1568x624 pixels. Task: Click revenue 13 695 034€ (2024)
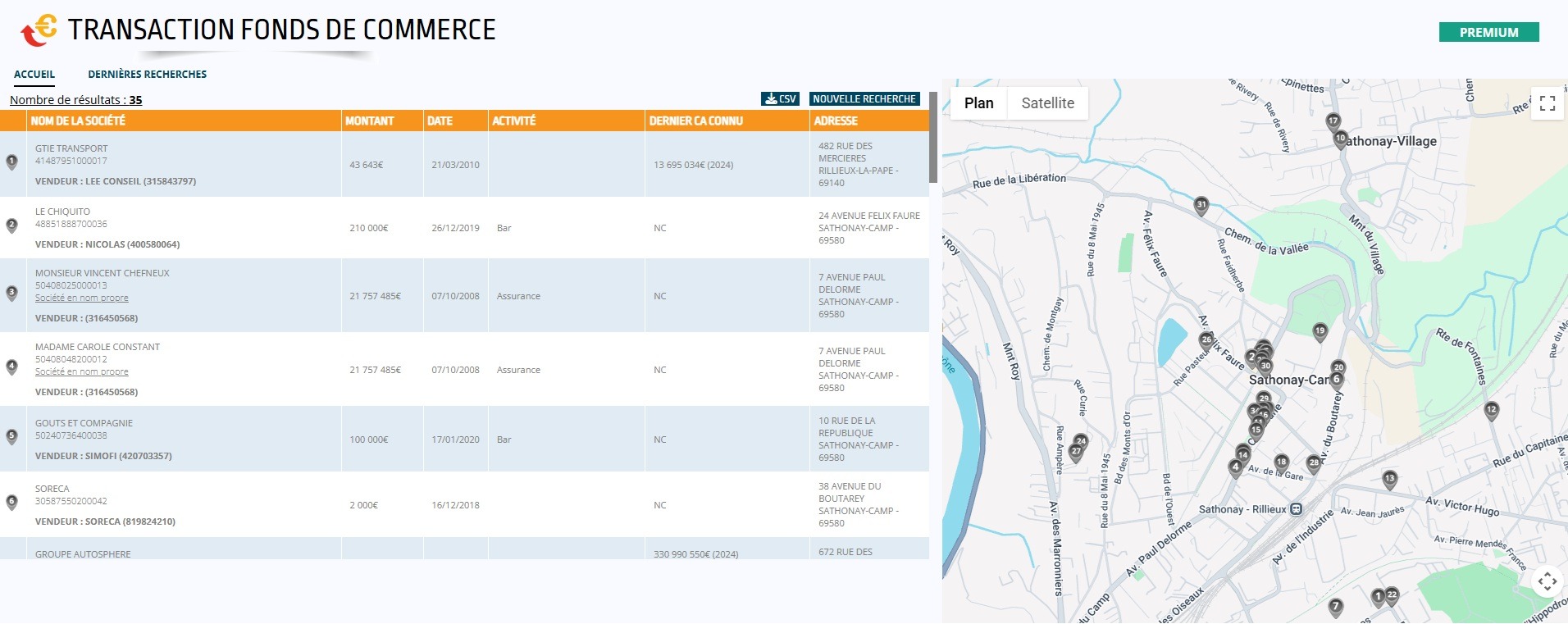[694, 165]
